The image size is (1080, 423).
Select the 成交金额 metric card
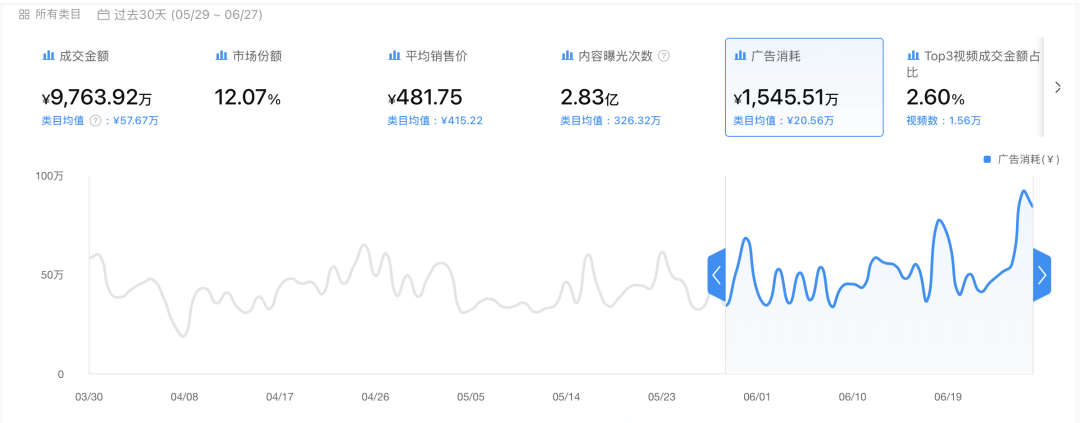(112, 87)
